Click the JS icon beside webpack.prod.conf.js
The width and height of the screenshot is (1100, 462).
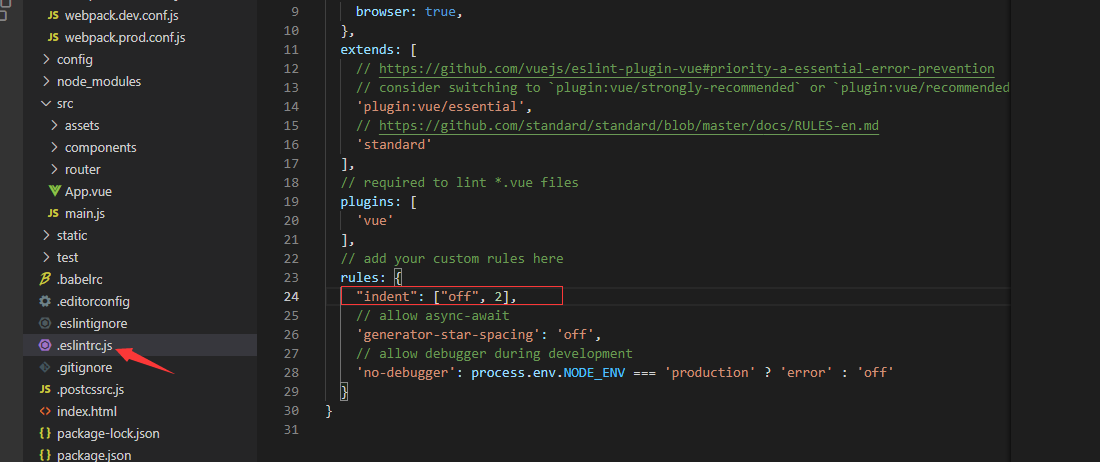click(53, 37)
